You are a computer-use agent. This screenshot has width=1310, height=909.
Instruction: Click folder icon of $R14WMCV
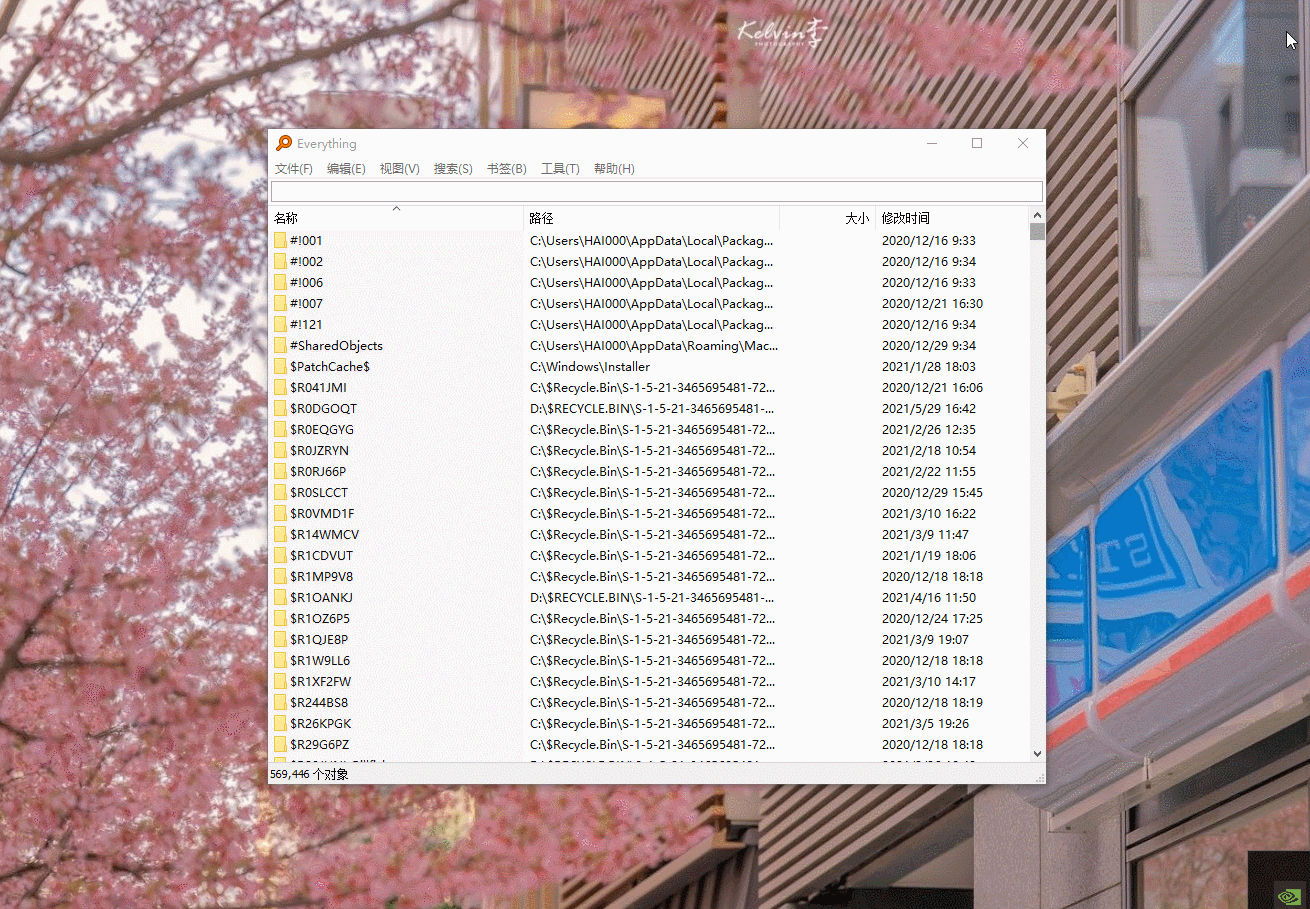(280, 534)
